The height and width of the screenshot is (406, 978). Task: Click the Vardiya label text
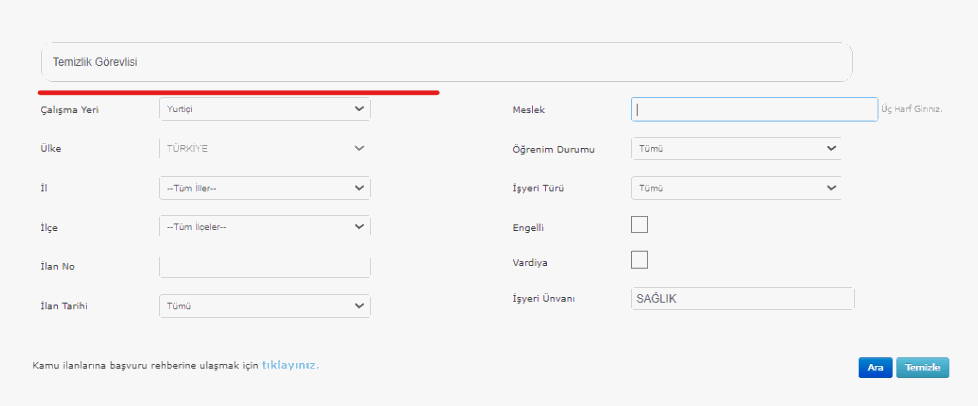530,263
